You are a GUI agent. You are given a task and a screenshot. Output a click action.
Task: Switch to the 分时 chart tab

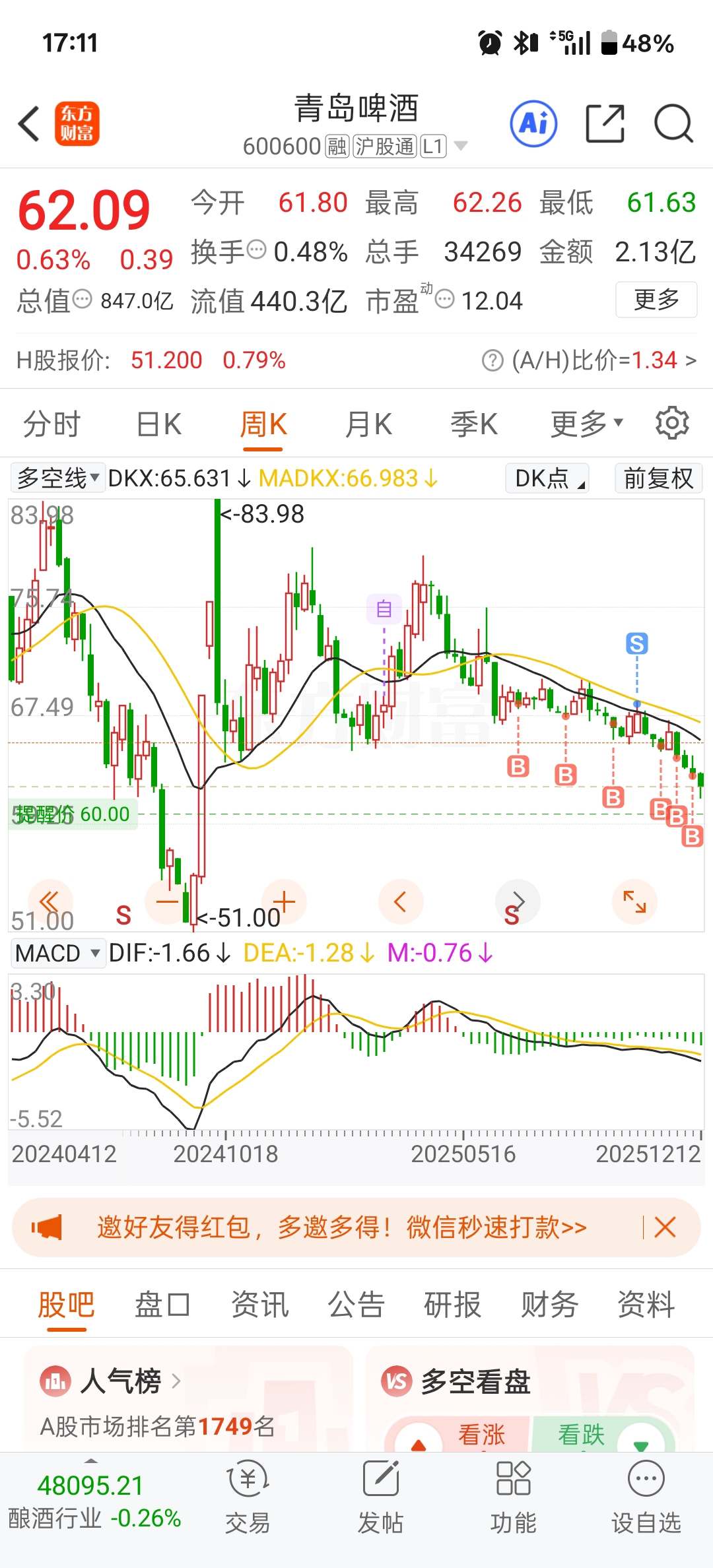(51, 424)
